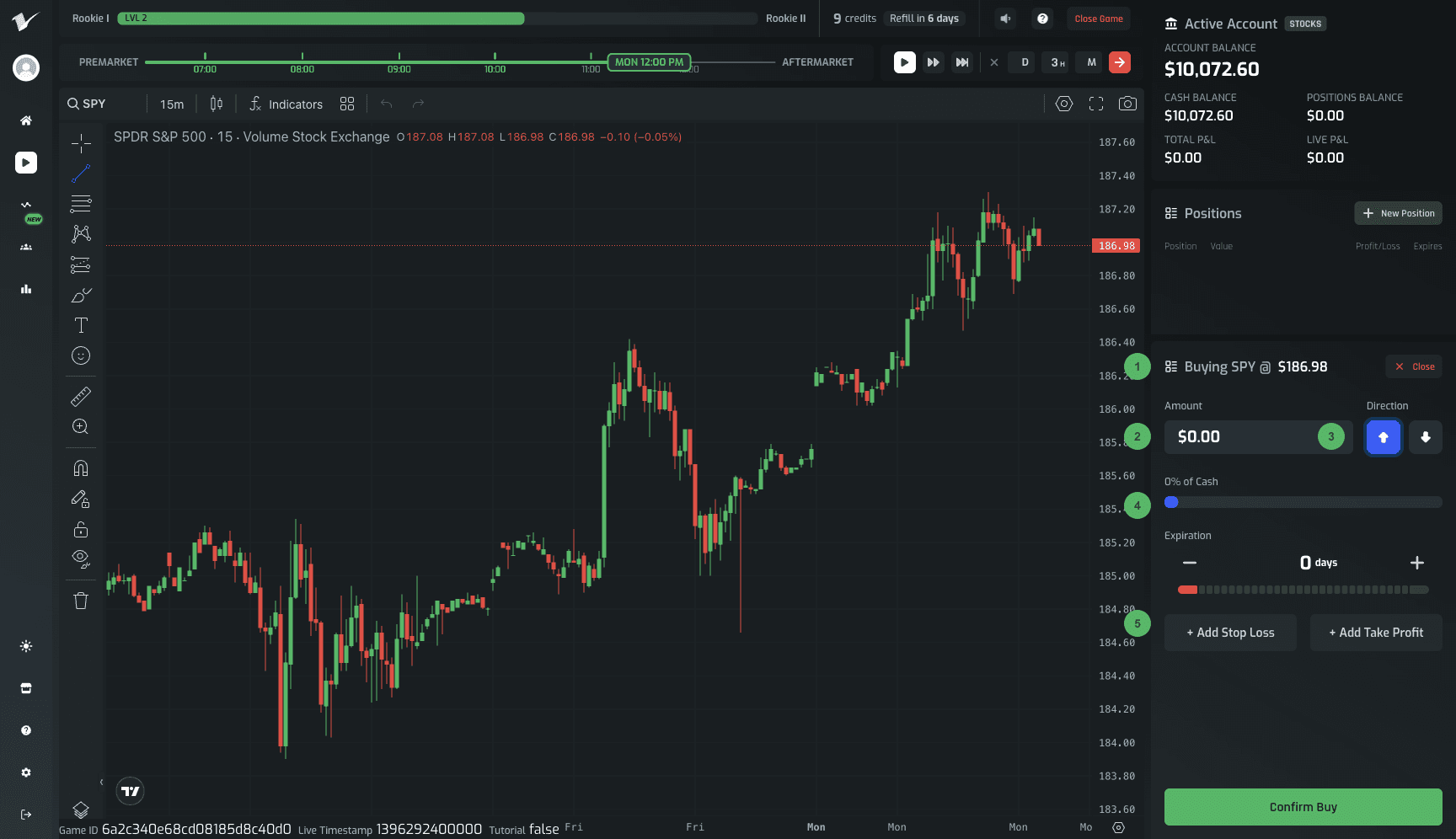Image resolution: width=1456 pixels, height=839 pixels.
Task: Click the expiration days slider bar
Action: tap(1303, 590)
